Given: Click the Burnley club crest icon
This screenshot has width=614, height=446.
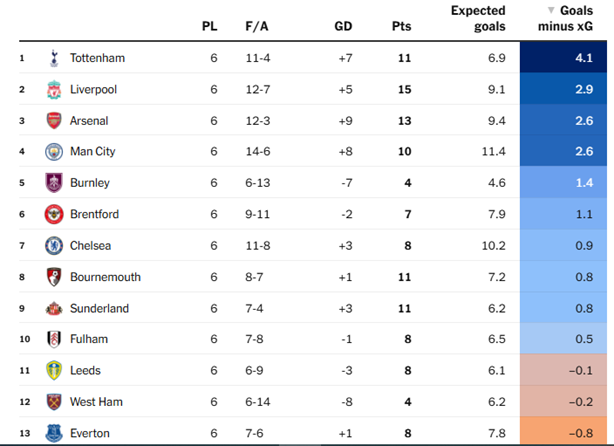Looking at the screenshot, I should click(53, 183).
